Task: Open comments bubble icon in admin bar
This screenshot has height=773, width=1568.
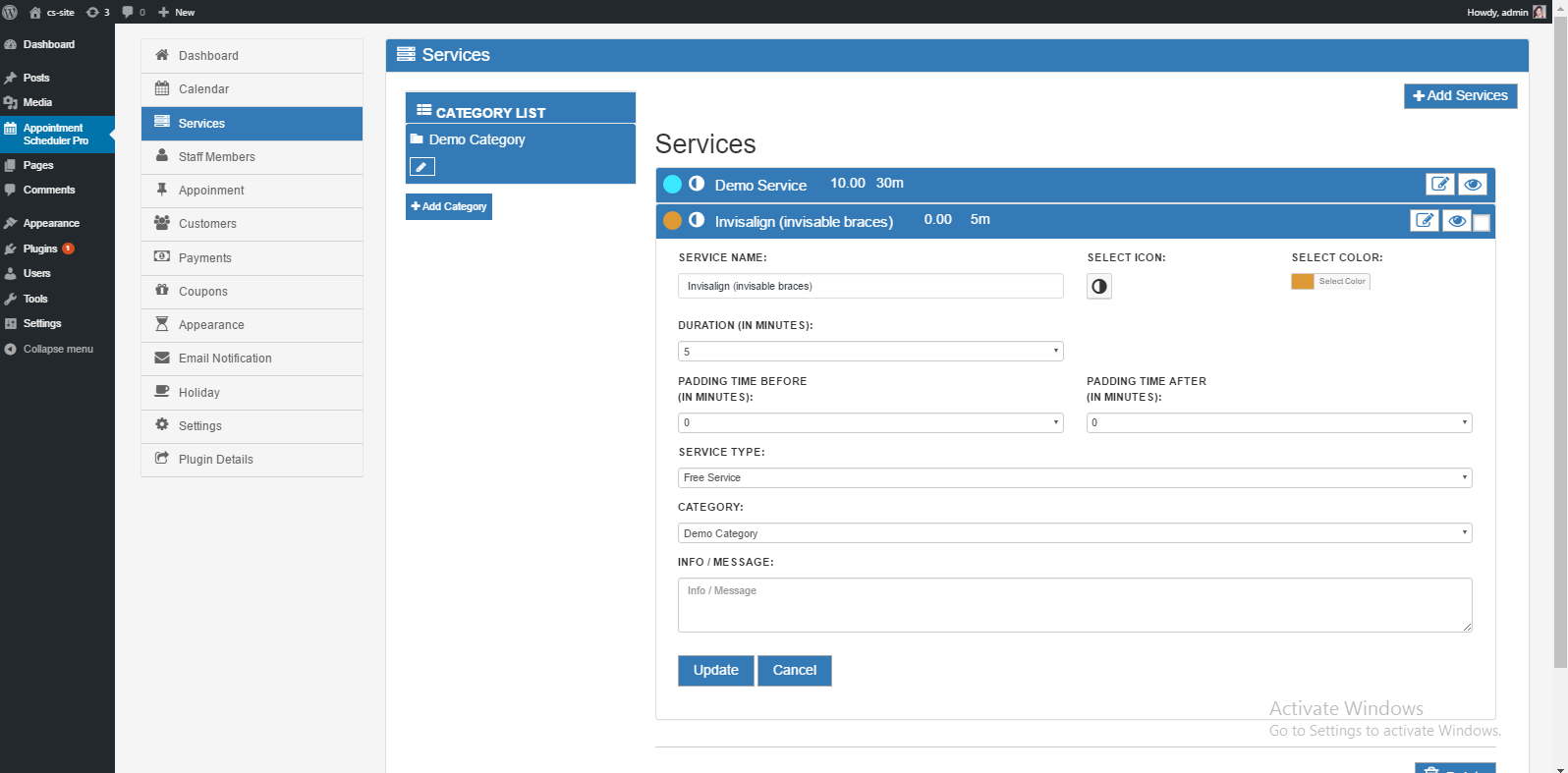Action: tap(128, 12)
